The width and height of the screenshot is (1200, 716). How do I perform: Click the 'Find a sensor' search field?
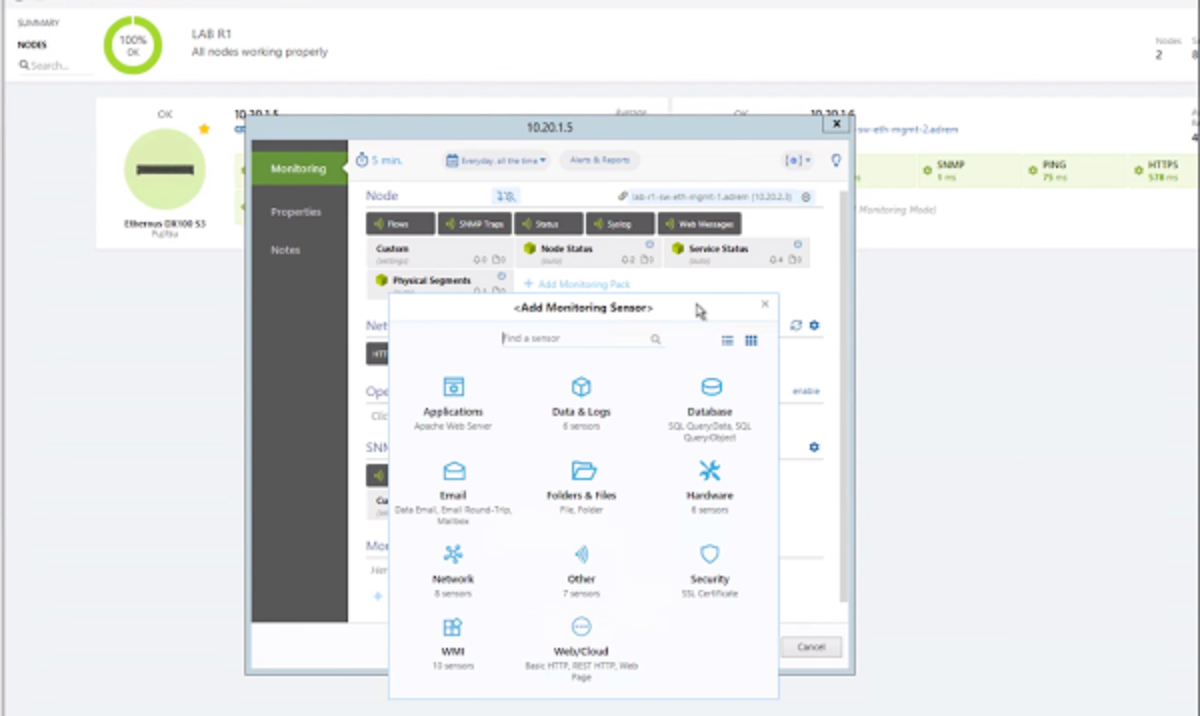(x=575, y=339)
